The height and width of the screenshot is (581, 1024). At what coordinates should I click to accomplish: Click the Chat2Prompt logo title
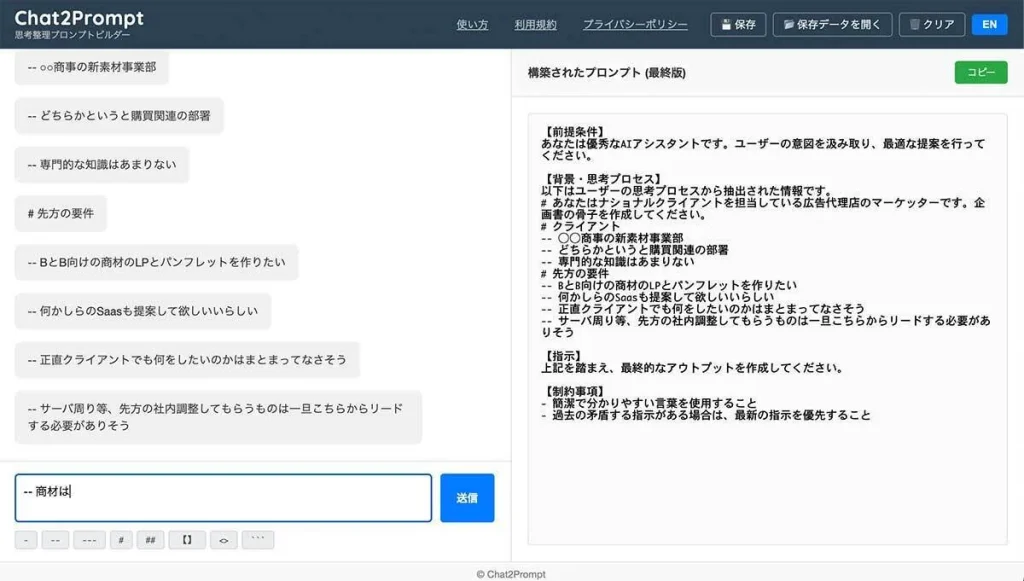click(x=79, y=18)
